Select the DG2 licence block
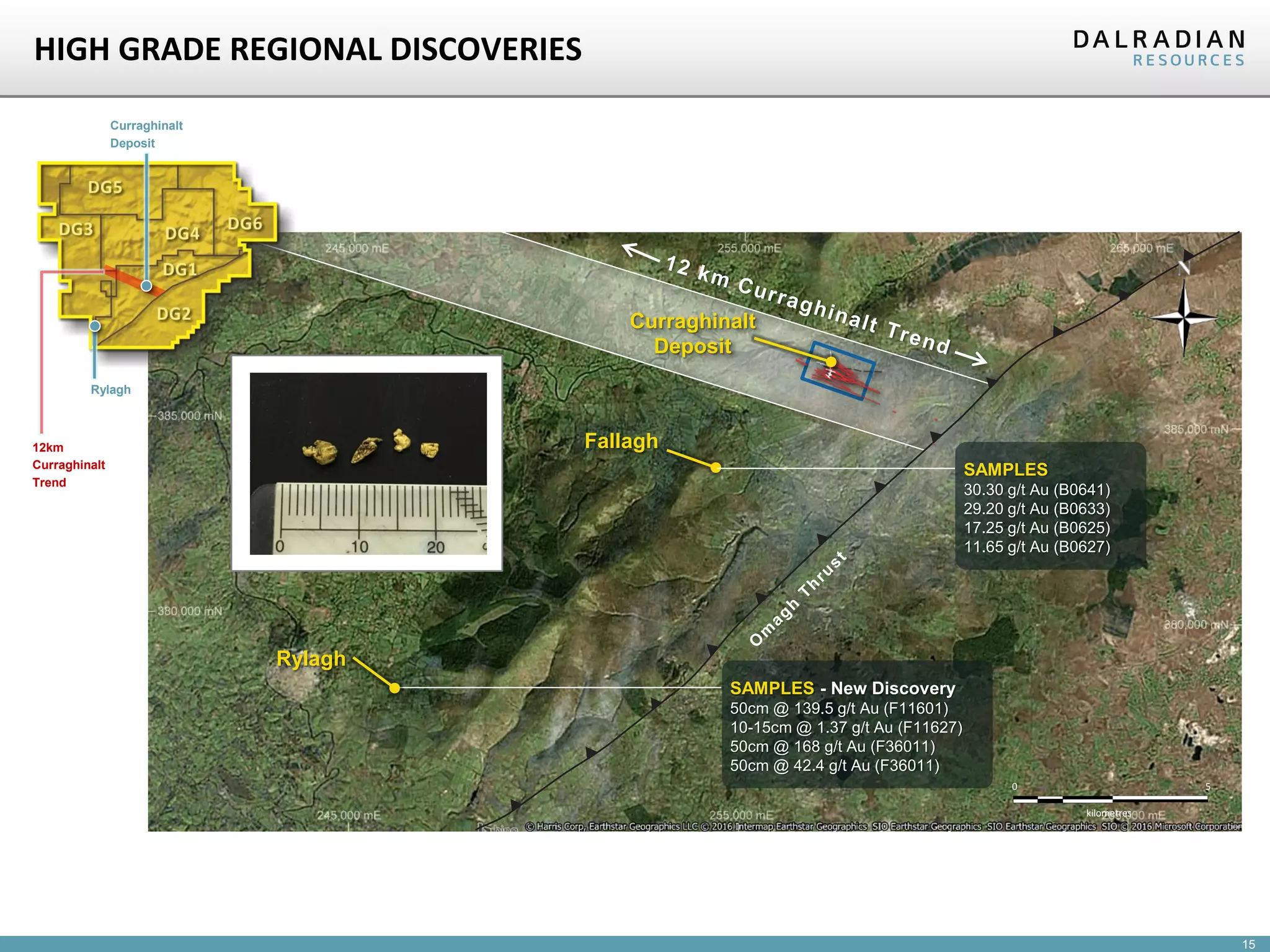 [174, 314]
